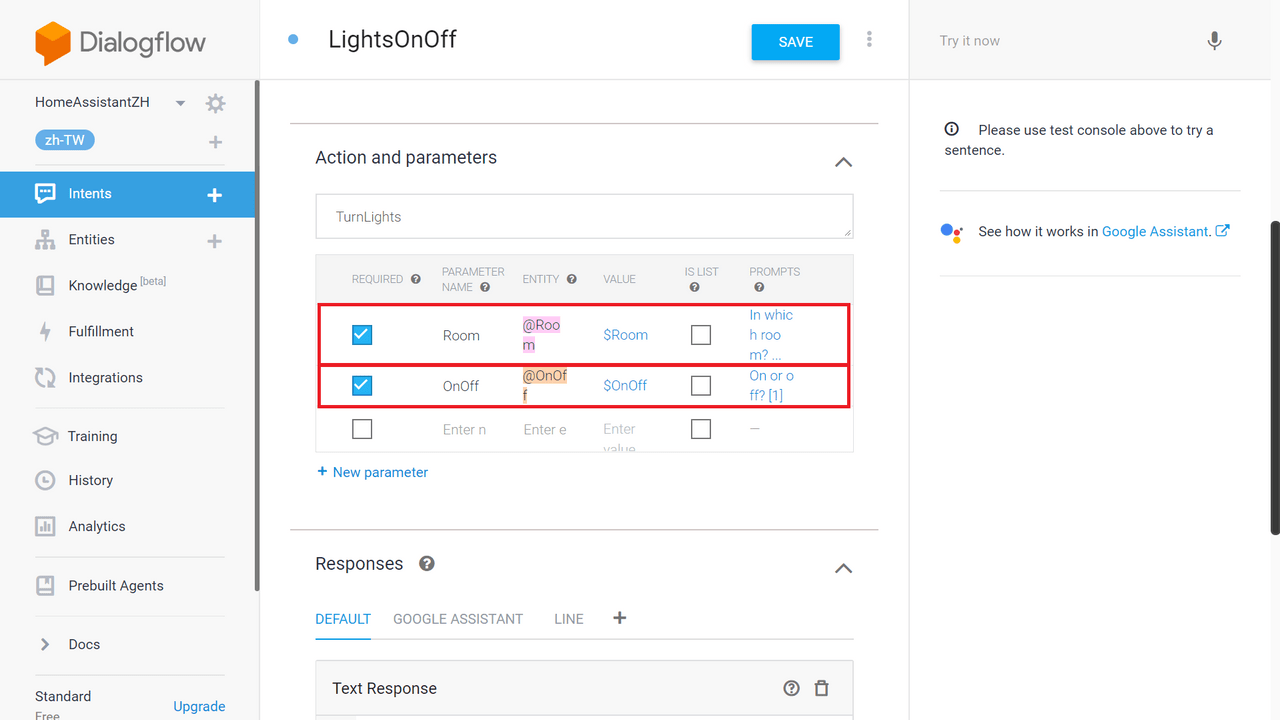
Task: Click the Is List help icon
Action: [694, 287]
